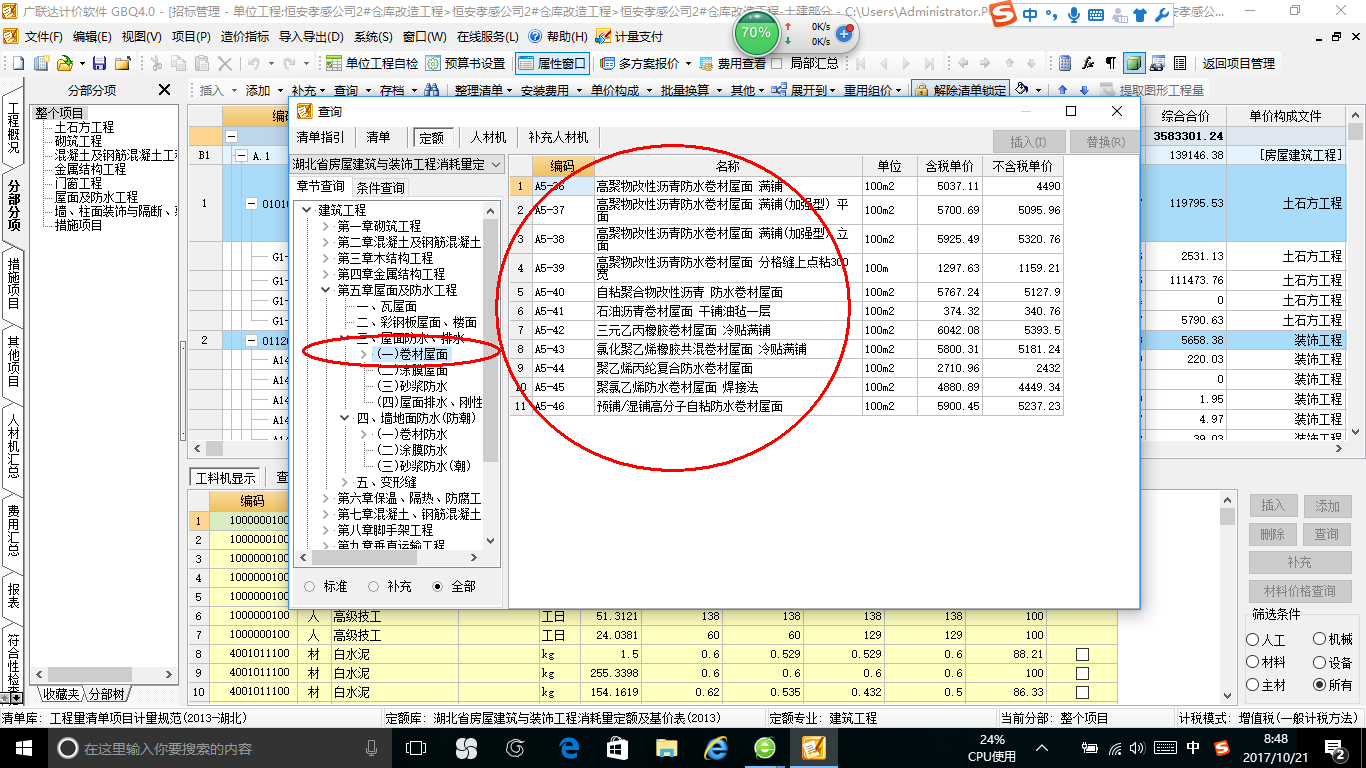The width and height of the screenshot is (1366, 768).
Task: Click the New file icon in toolbar
Action: click(x=19, y=63)
